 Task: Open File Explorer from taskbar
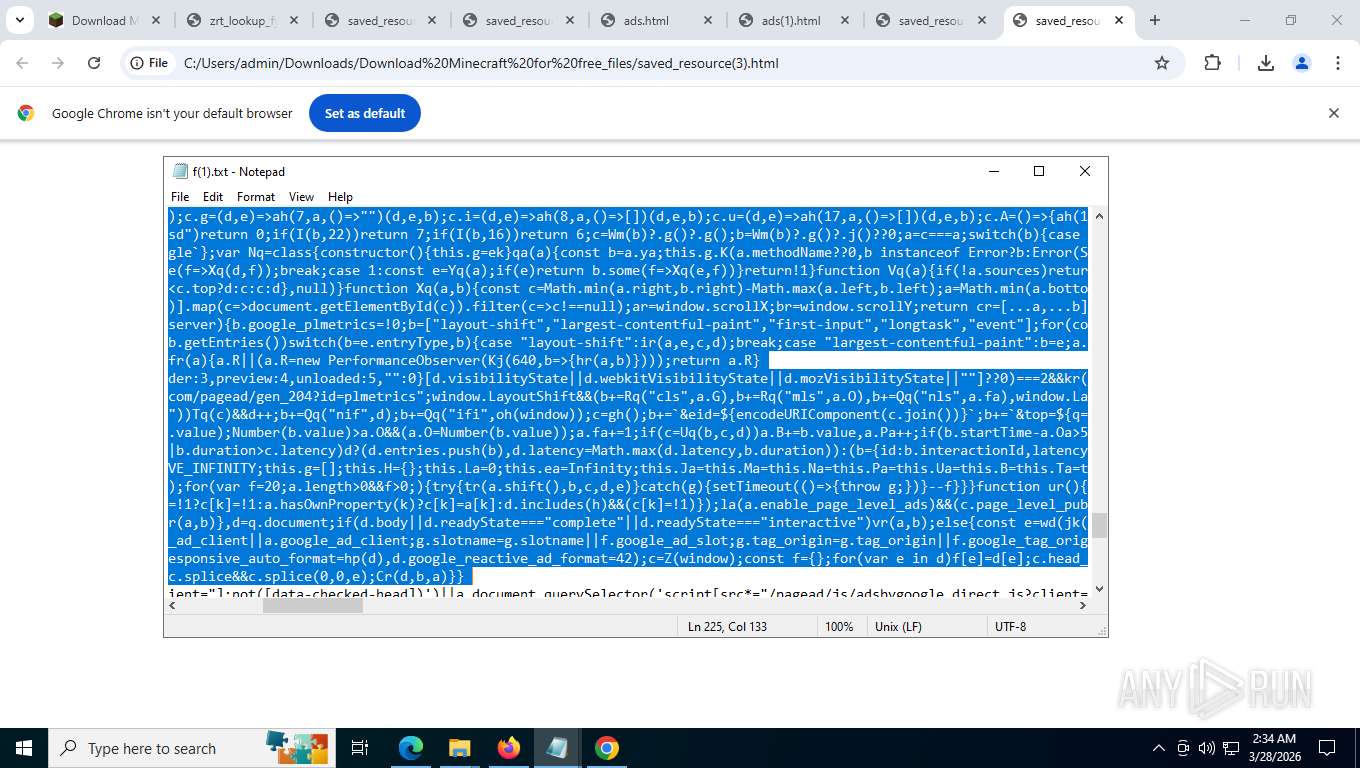click(x=459, y=748)
